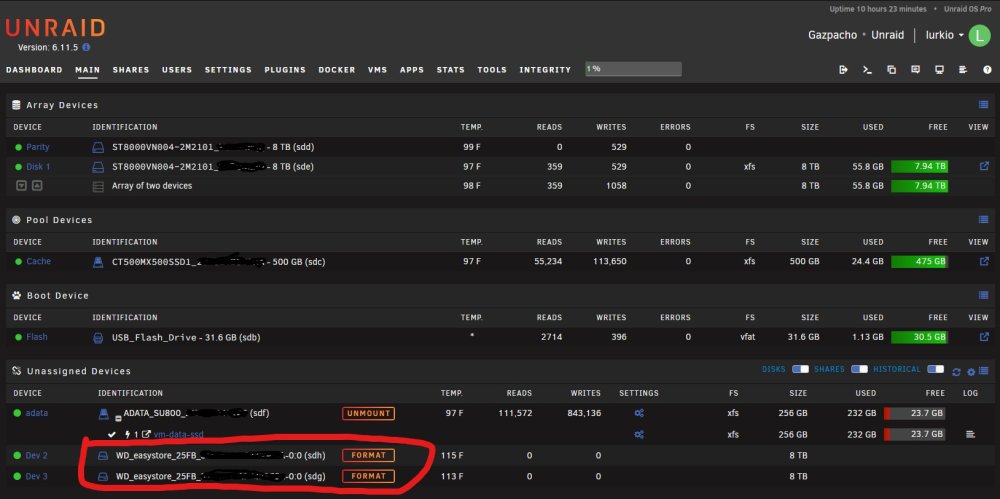
Task: Click the down arrow in the array totals row
Action: point(21,186)
